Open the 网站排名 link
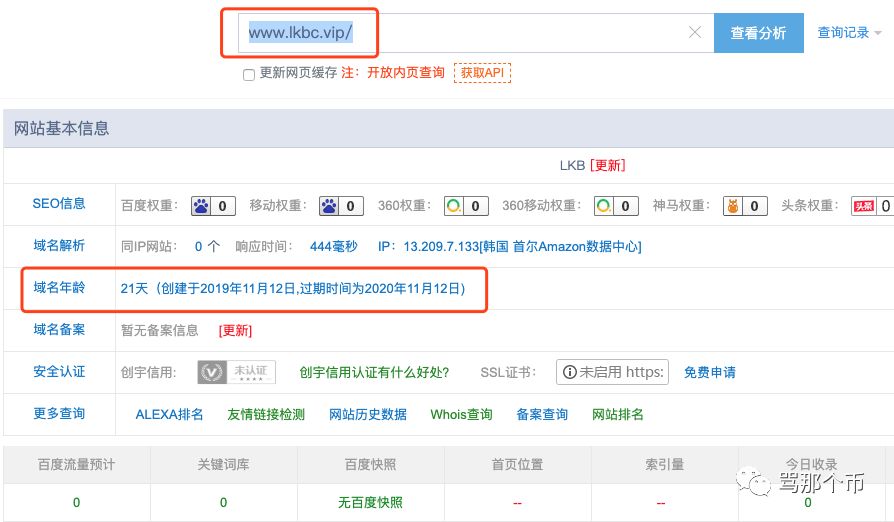Screen dimensions: 894x522 coord(617,414)
